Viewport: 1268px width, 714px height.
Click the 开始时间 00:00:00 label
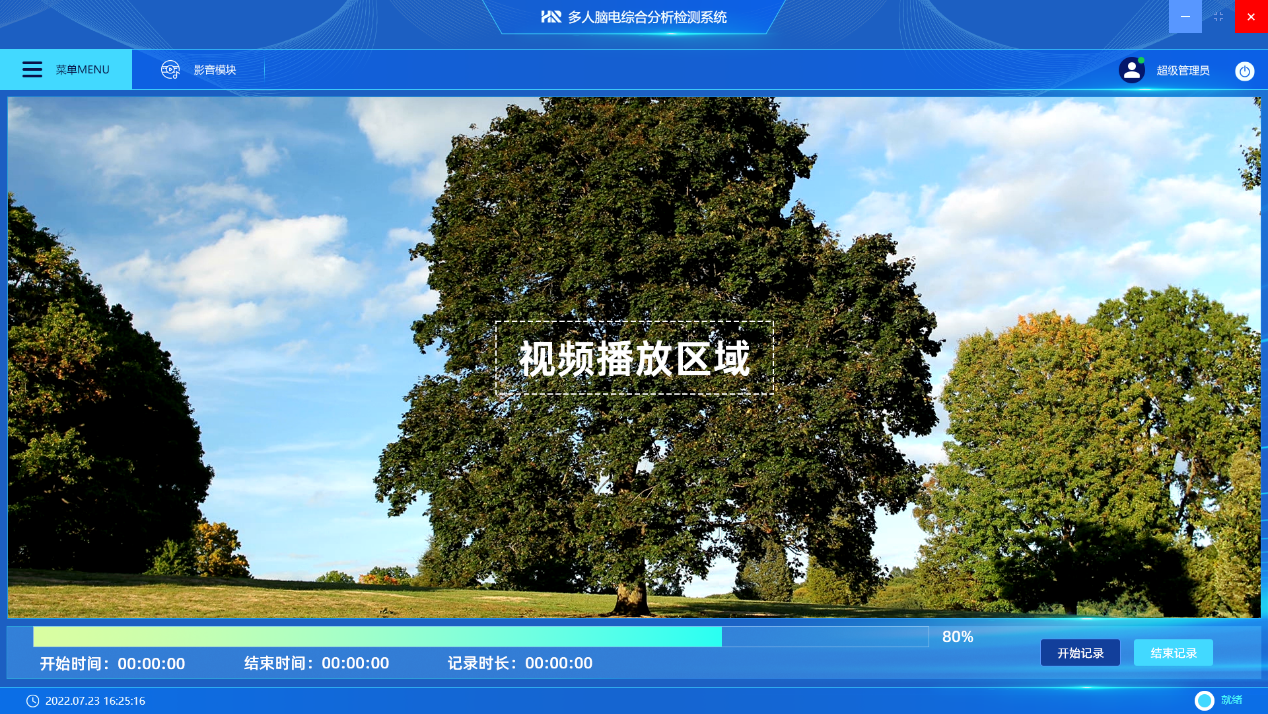(x=112, y=663)
